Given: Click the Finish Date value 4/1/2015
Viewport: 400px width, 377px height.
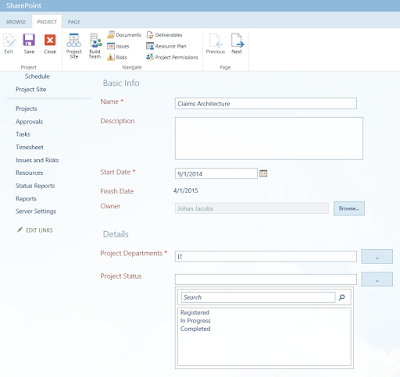Looking at the screenshot, I should coord(186,191).
